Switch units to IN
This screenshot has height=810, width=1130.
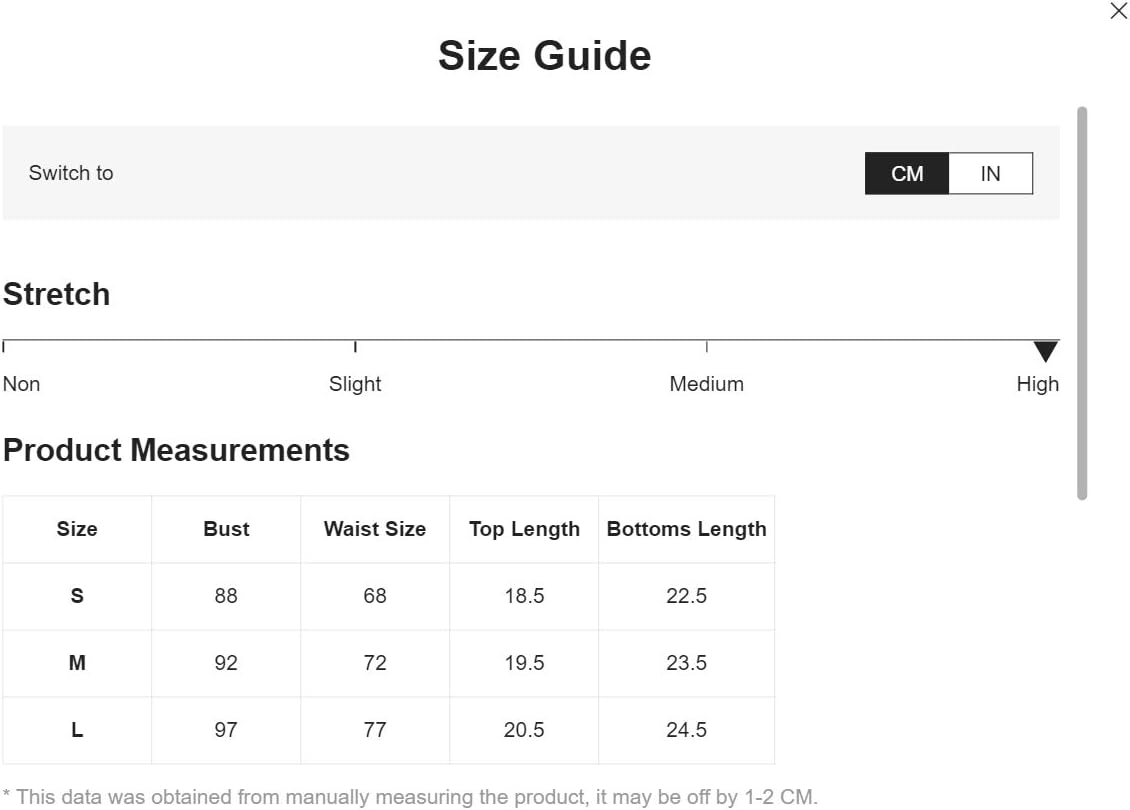coord(990,174)
